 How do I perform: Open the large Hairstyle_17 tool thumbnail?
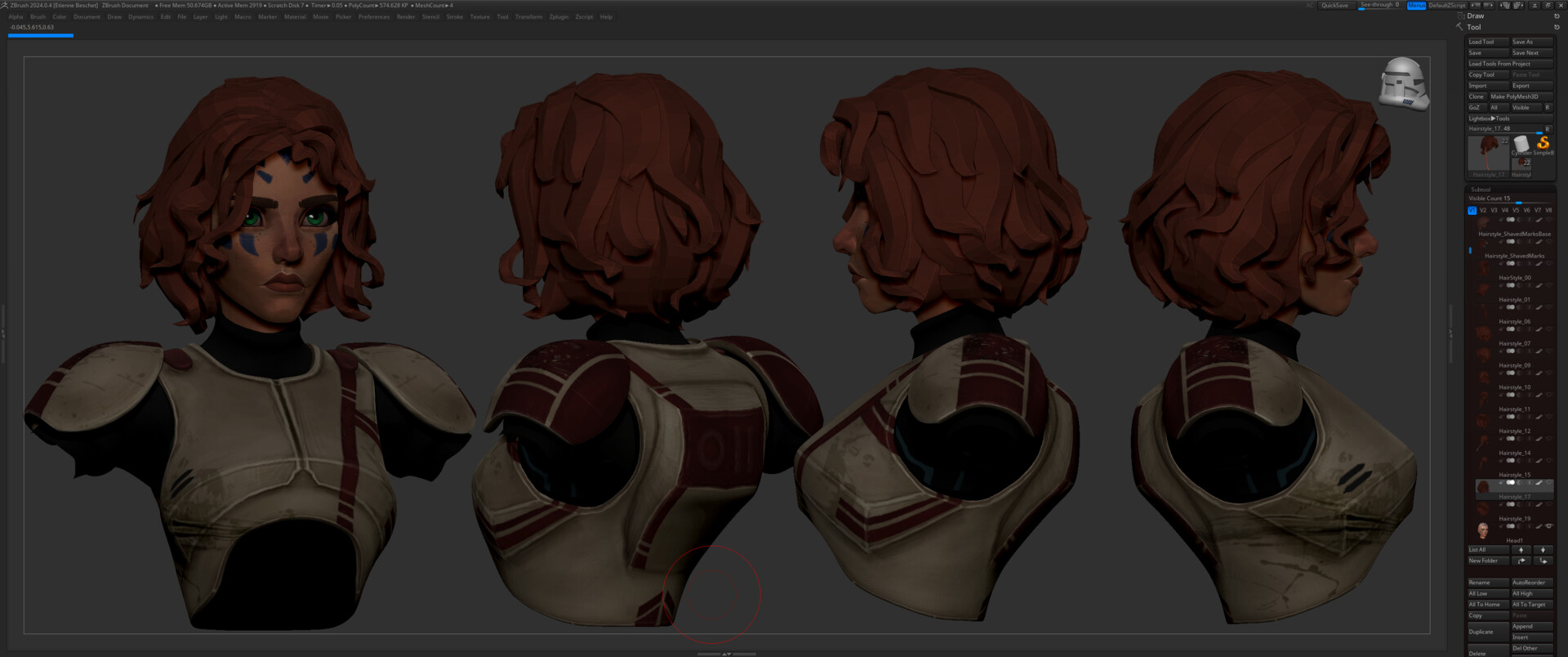[x=1489, y=155]
